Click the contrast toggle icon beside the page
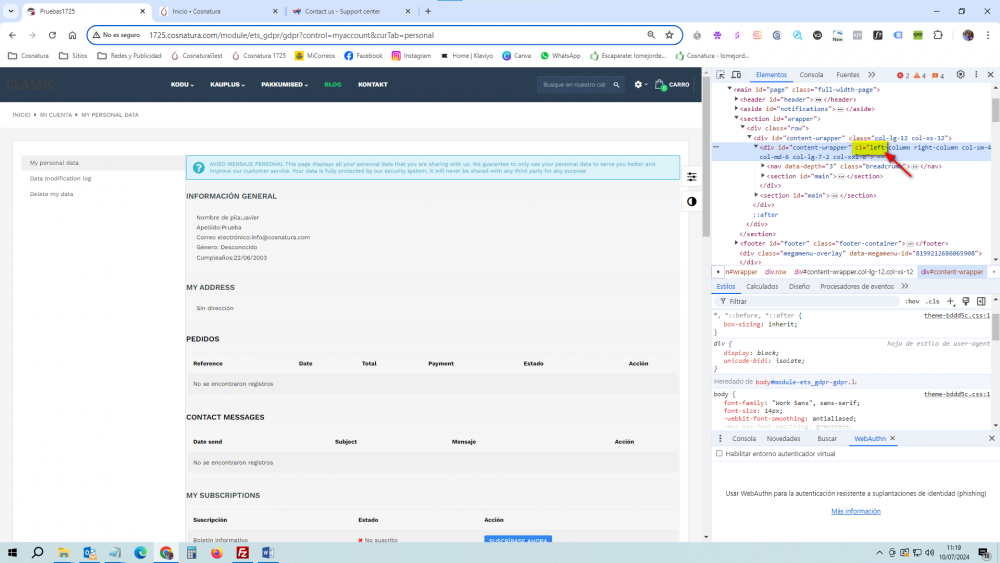Image resolution: width=1000 pixels, height=563 pixels. point(691,201)
